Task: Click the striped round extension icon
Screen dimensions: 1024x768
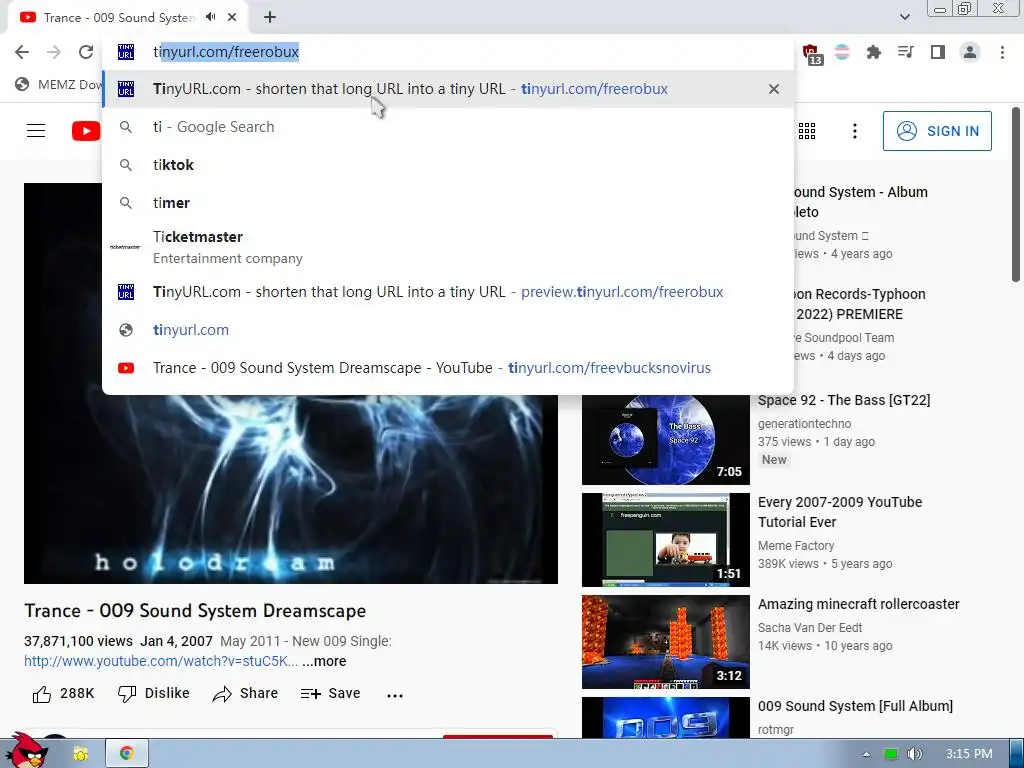Action: [x=842, y=52]
